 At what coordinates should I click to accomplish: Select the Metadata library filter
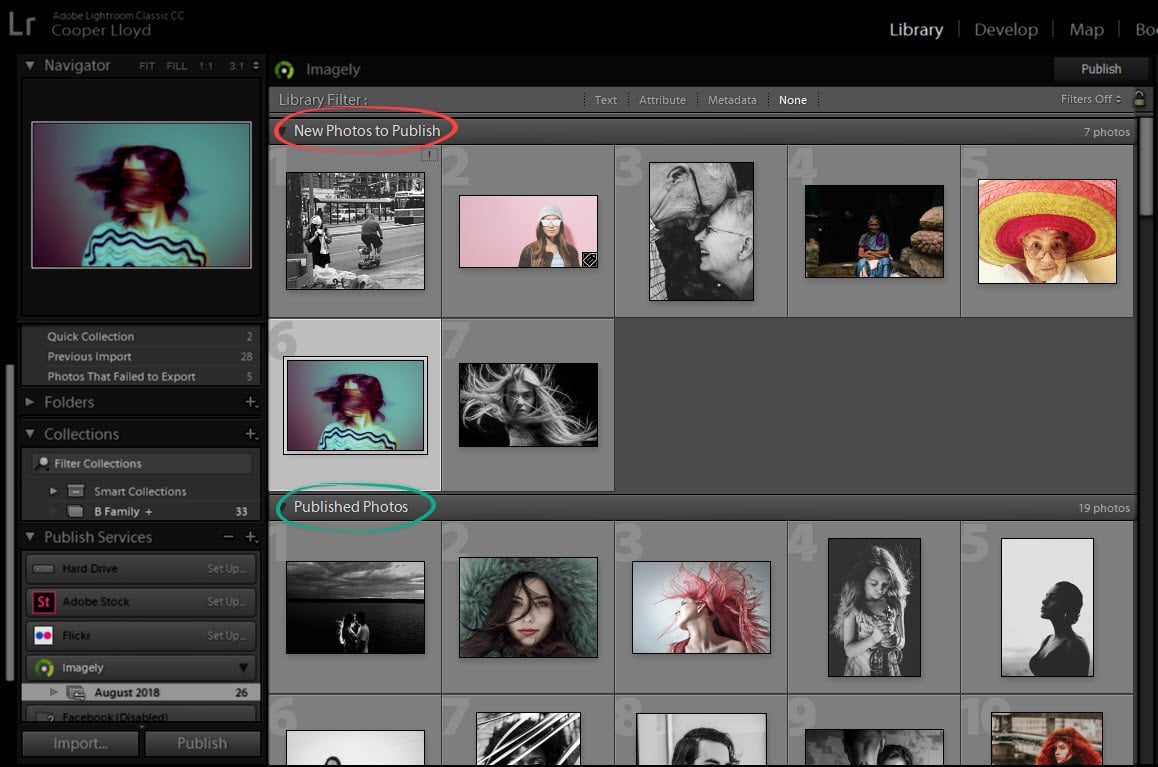732,100
